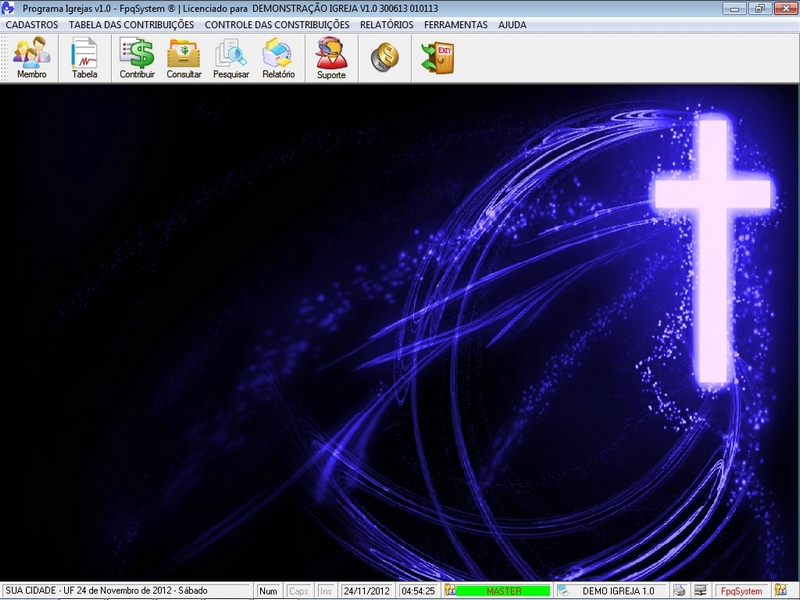Image resolution: width=800 pixels, height=600 pixels.
Task: Open the AJUDA menu
Action: 512,24
